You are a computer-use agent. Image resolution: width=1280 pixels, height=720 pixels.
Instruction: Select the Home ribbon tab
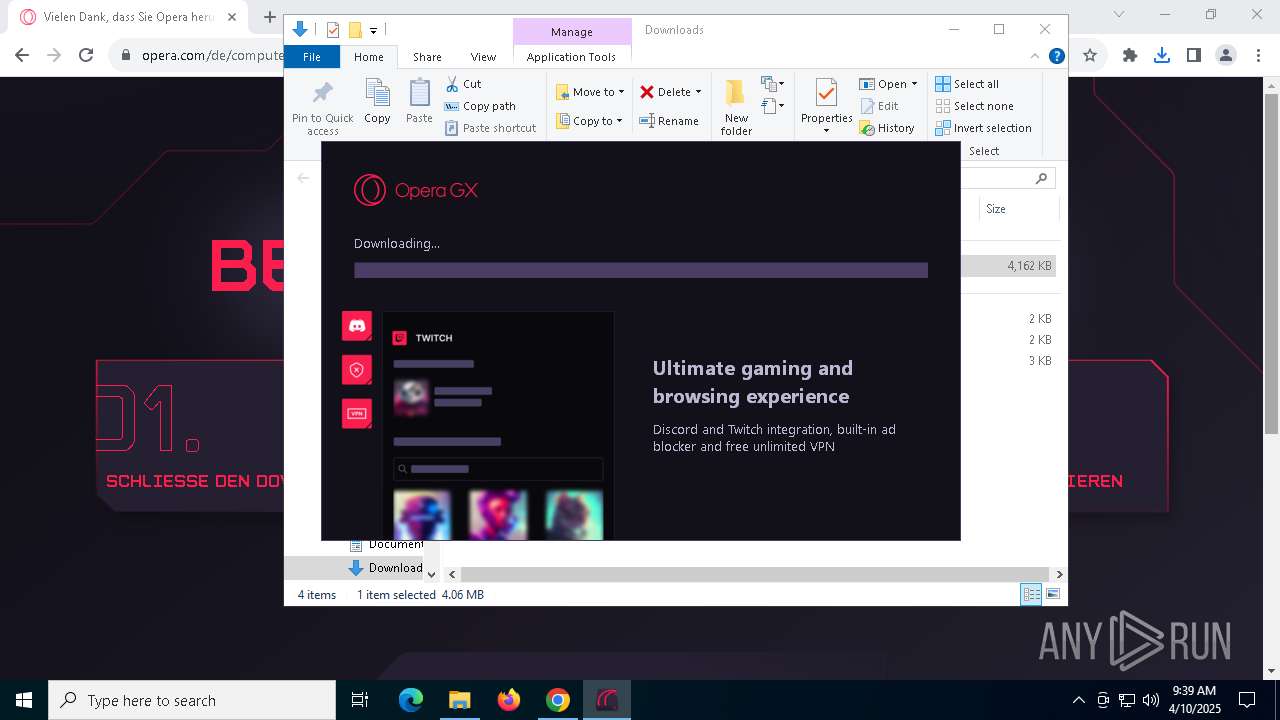click(x=368, y=57)
